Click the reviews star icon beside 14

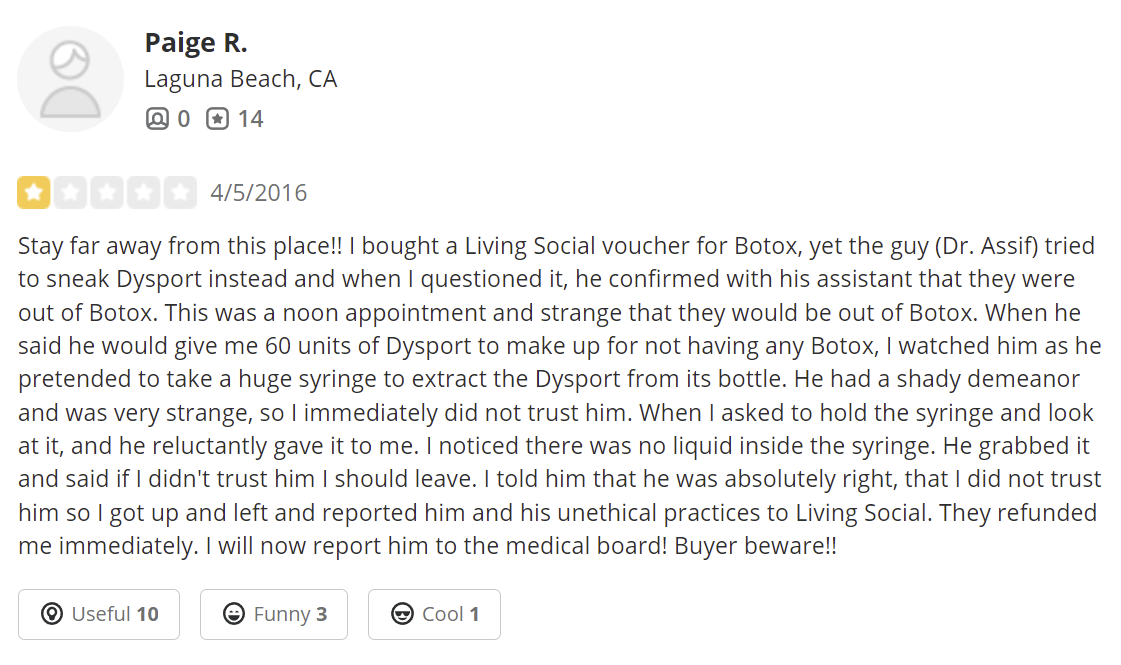pyautogui.click(x=217, y=119)
